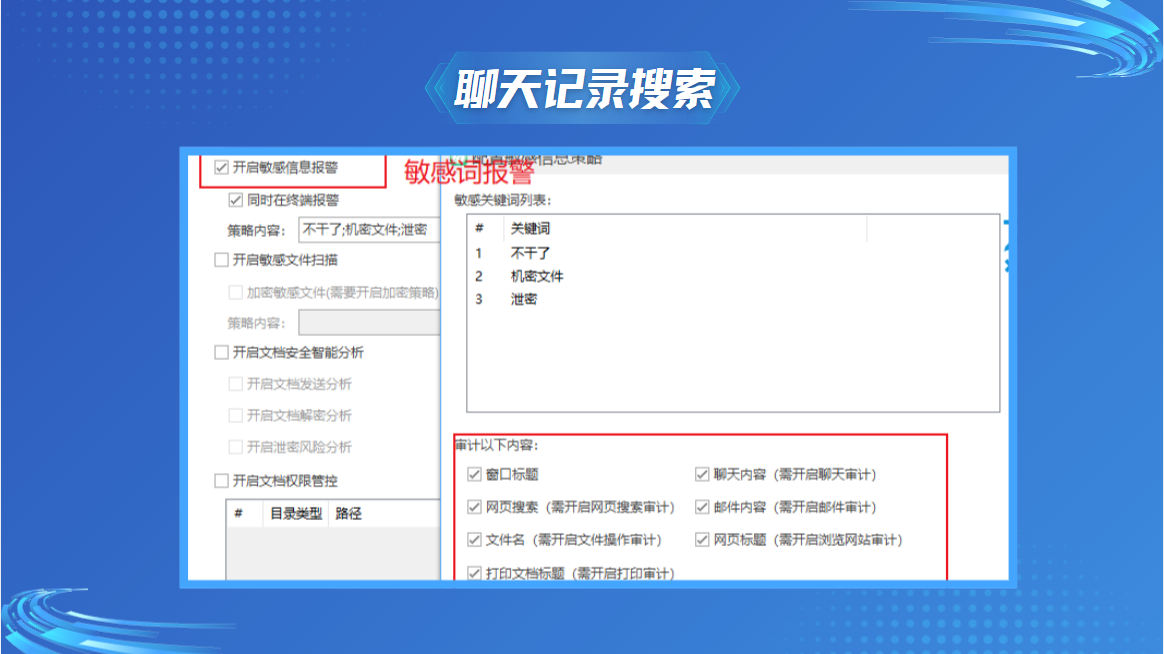This screenshot has height=654, width=1164.
Task: Check 开启文档发送分析 option
Action: (235, 384)
